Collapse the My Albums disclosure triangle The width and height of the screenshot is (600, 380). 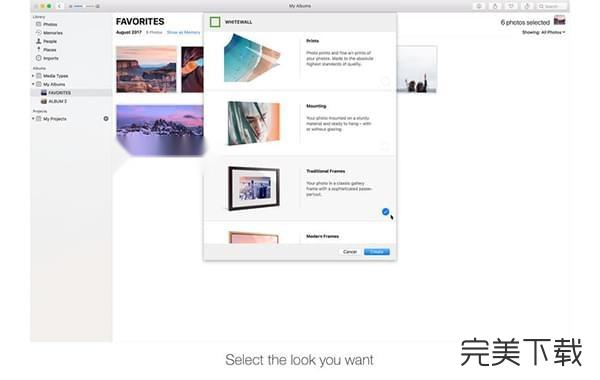pyautogui.click(x=33, y=84)
